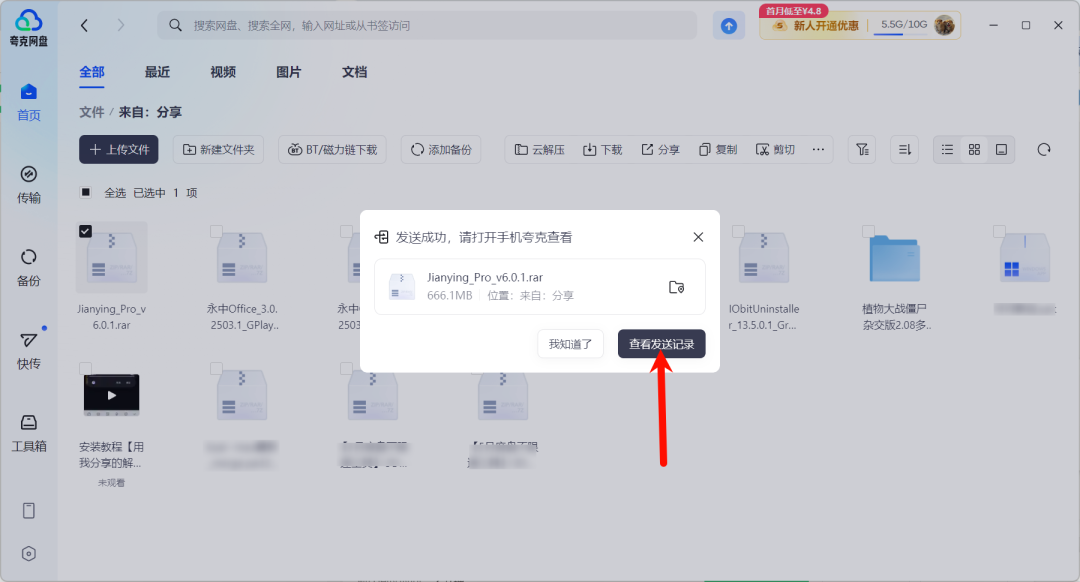Open the sort order dropdown
The width and height of the screenshot is (1080, 582).
(904, 149)
